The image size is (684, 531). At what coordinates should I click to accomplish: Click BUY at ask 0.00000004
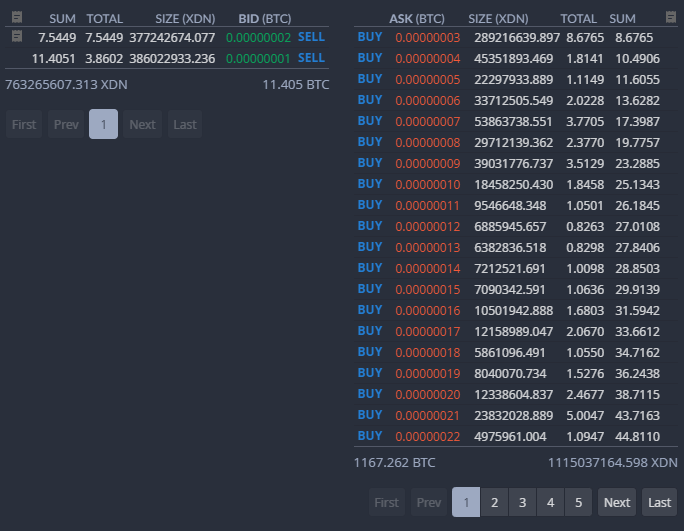[370, 58]
